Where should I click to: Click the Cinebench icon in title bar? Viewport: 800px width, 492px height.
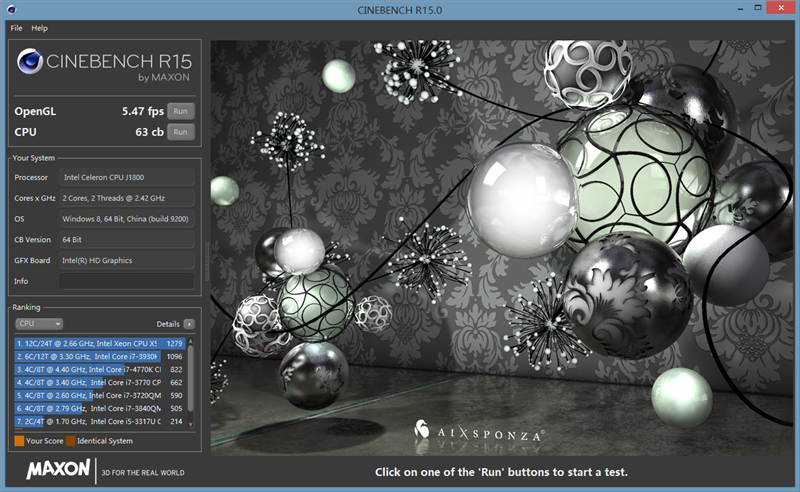coord(13,10)
